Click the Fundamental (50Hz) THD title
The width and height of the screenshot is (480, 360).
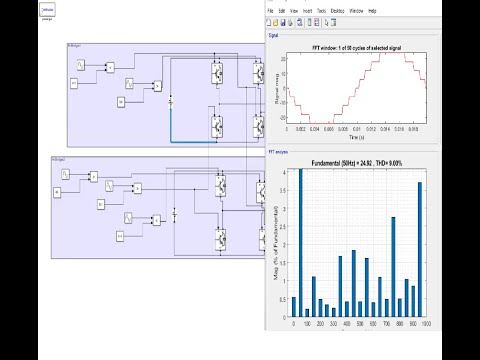[356, 163]
